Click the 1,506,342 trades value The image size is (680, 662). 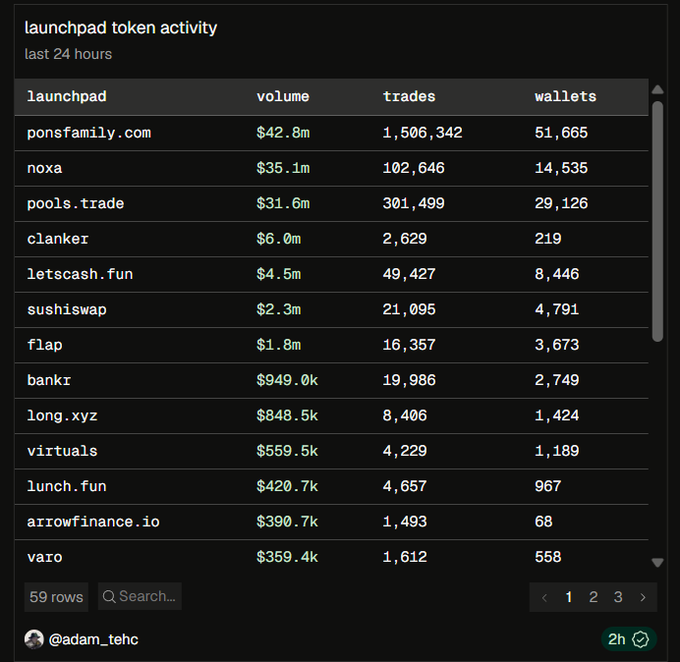coord(422,133)
